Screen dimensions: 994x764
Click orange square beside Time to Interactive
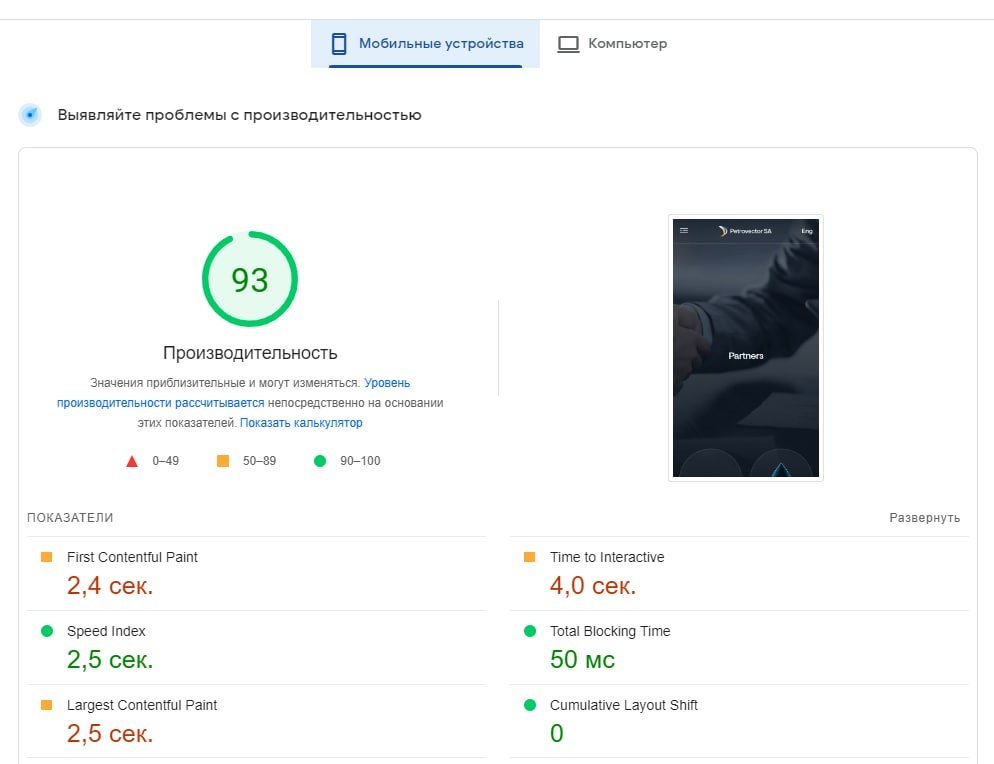pos(529,557)
